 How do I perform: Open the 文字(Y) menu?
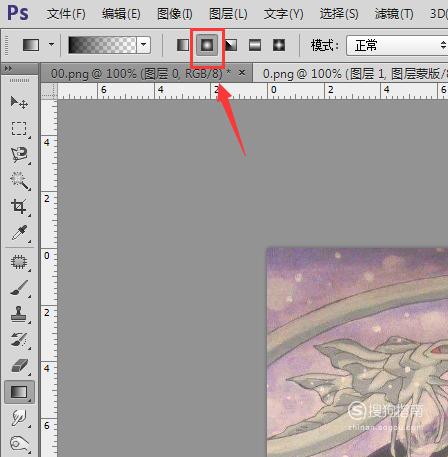pyautogui.click(x=284, y=14)
